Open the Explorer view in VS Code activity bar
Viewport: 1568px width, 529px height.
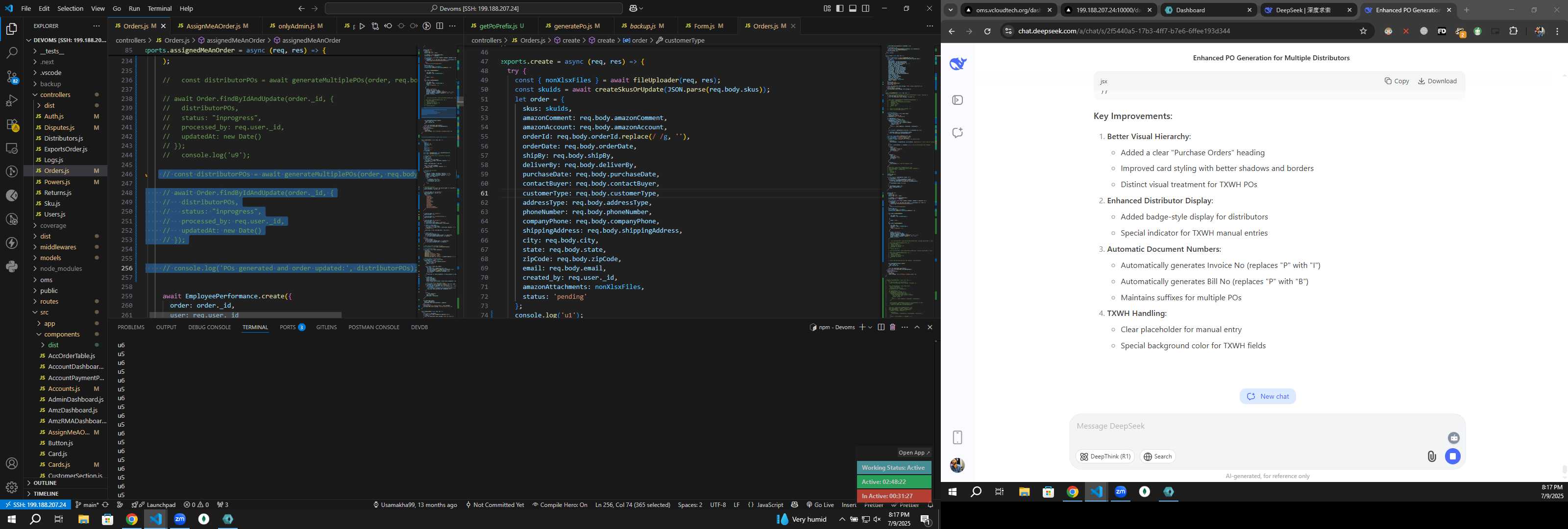tap(12, 28)
